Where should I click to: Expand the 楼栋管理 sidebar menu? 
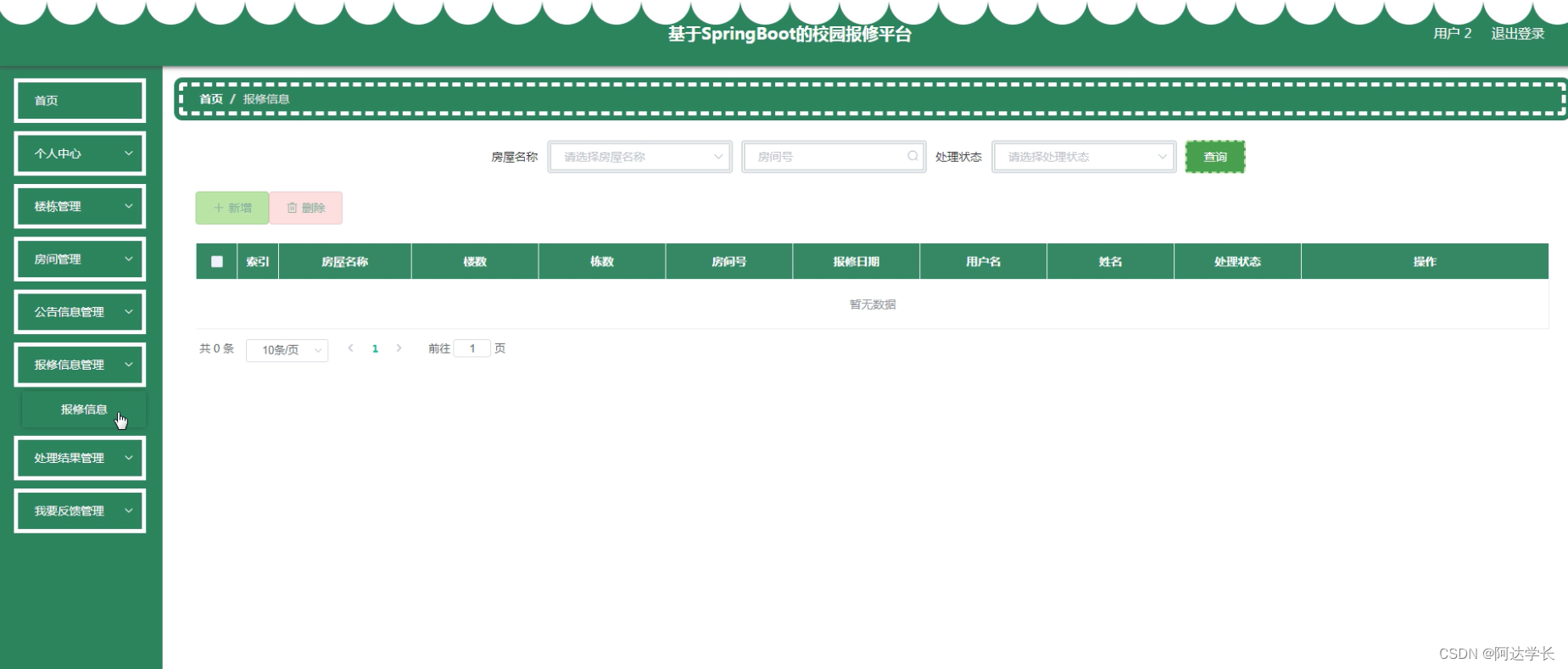click(80, 206)
